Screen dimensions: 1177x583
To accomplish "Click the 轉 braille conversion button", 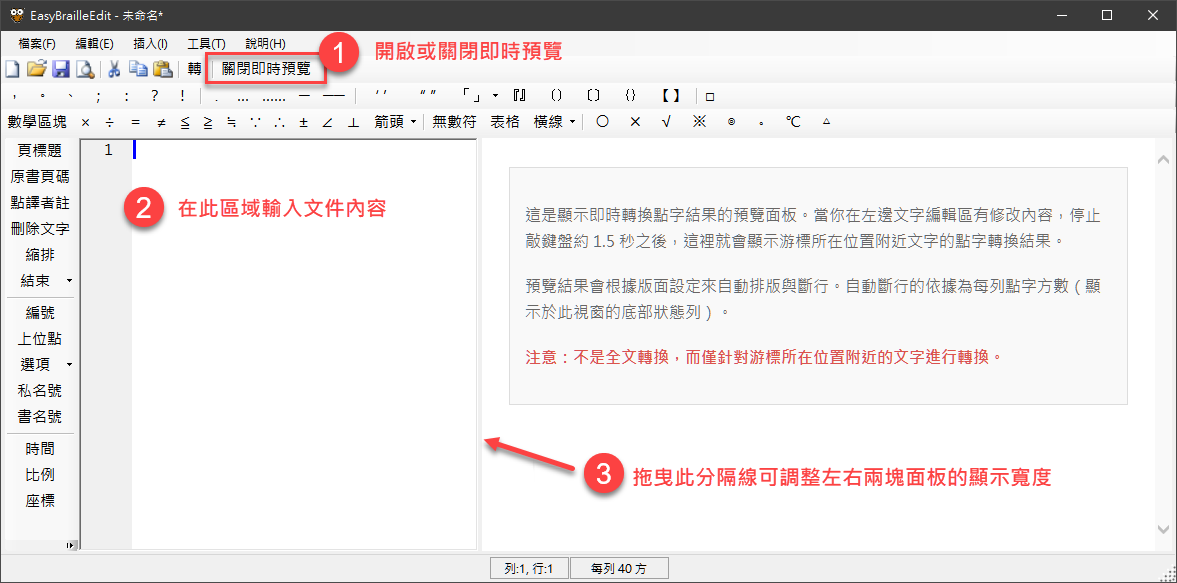I will 194,69.
